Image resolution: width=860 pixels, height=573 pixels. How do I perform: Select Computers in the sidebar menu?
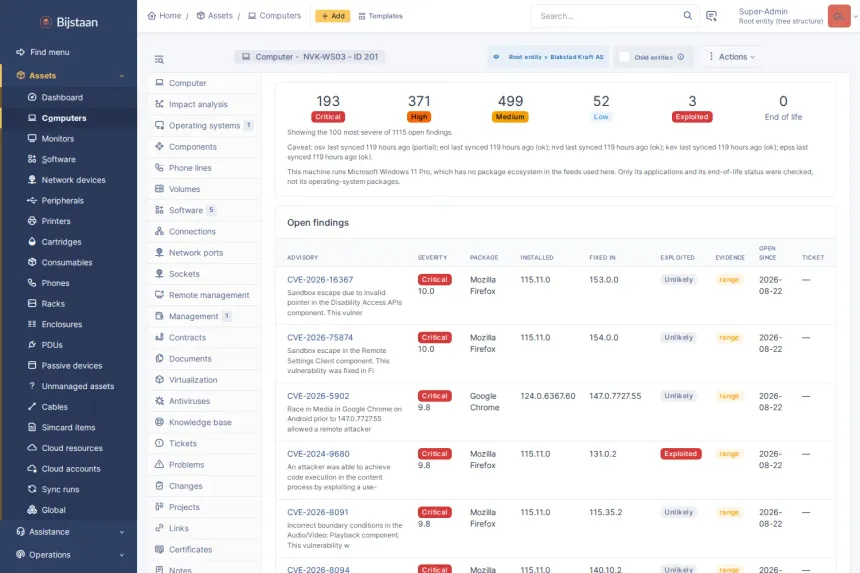click(69, 118)
